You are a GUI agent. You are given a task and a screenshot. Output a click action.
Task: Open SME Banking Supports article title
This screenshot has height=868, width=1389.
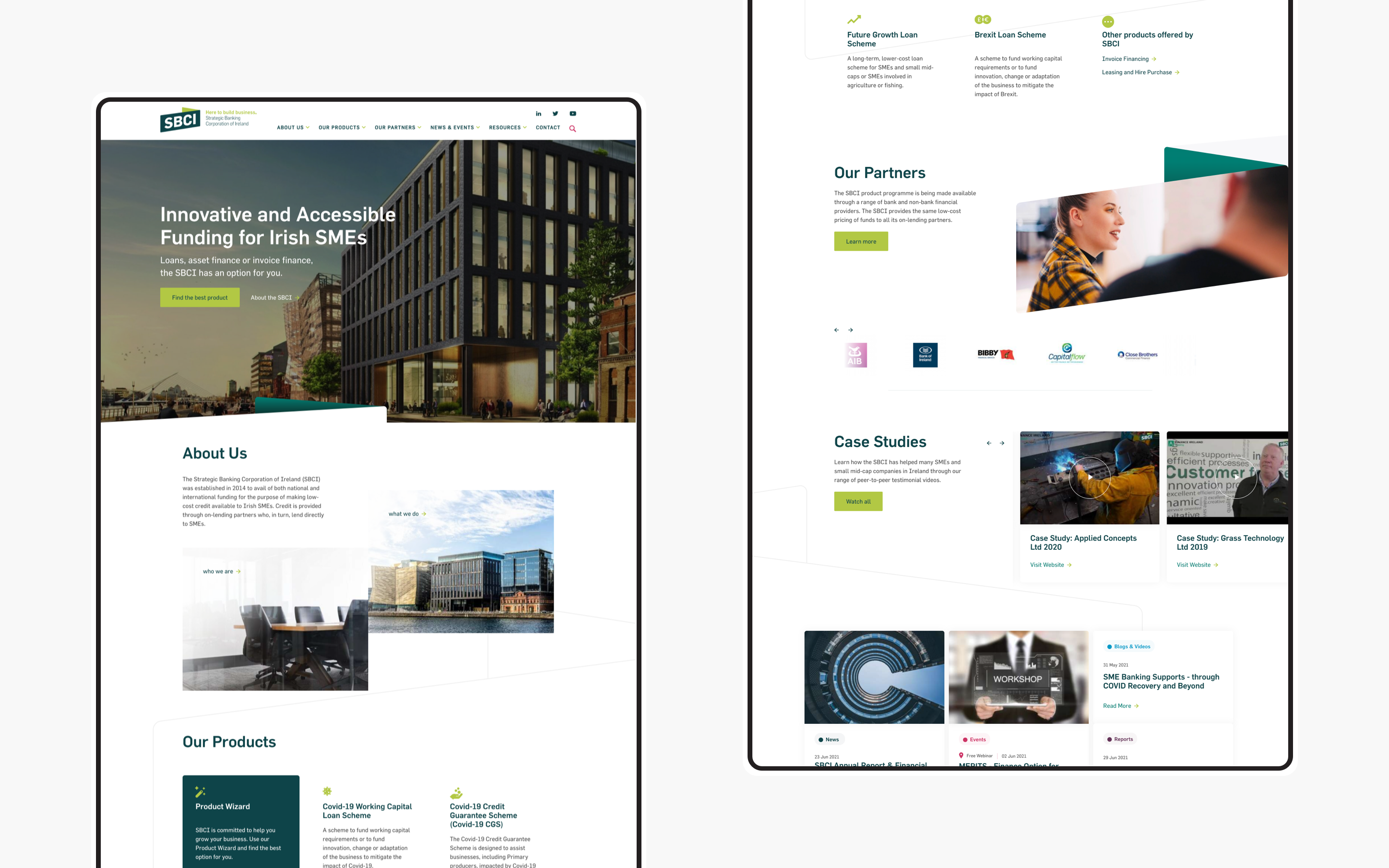click(x=1161, y=681)
